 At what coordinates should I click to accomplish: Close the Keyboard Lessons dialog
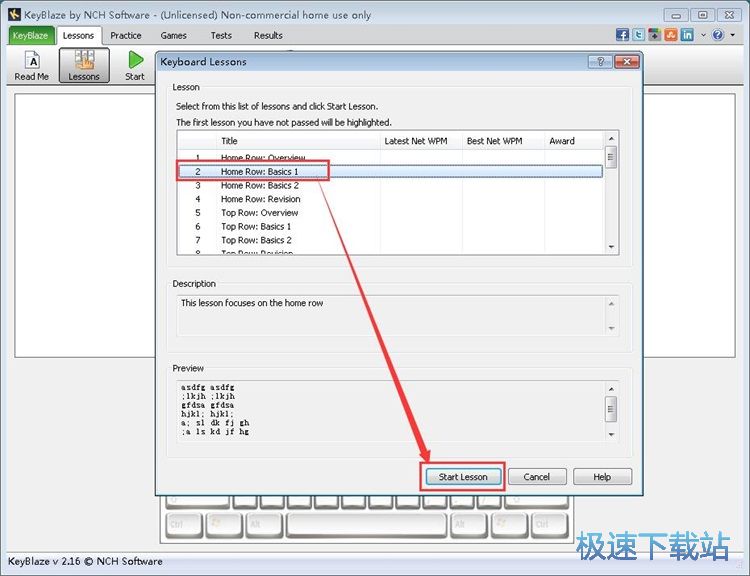pos(627,62)
